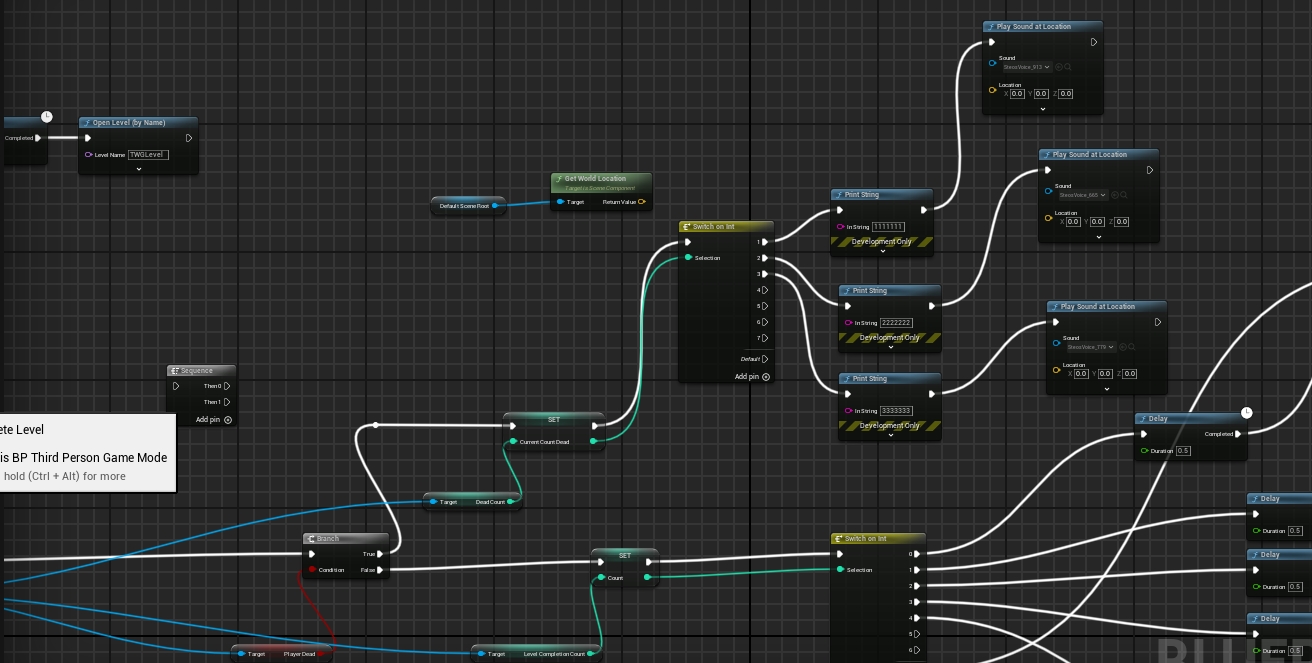Expand the Open Level (by Name) node chevron

click(139, 169)
